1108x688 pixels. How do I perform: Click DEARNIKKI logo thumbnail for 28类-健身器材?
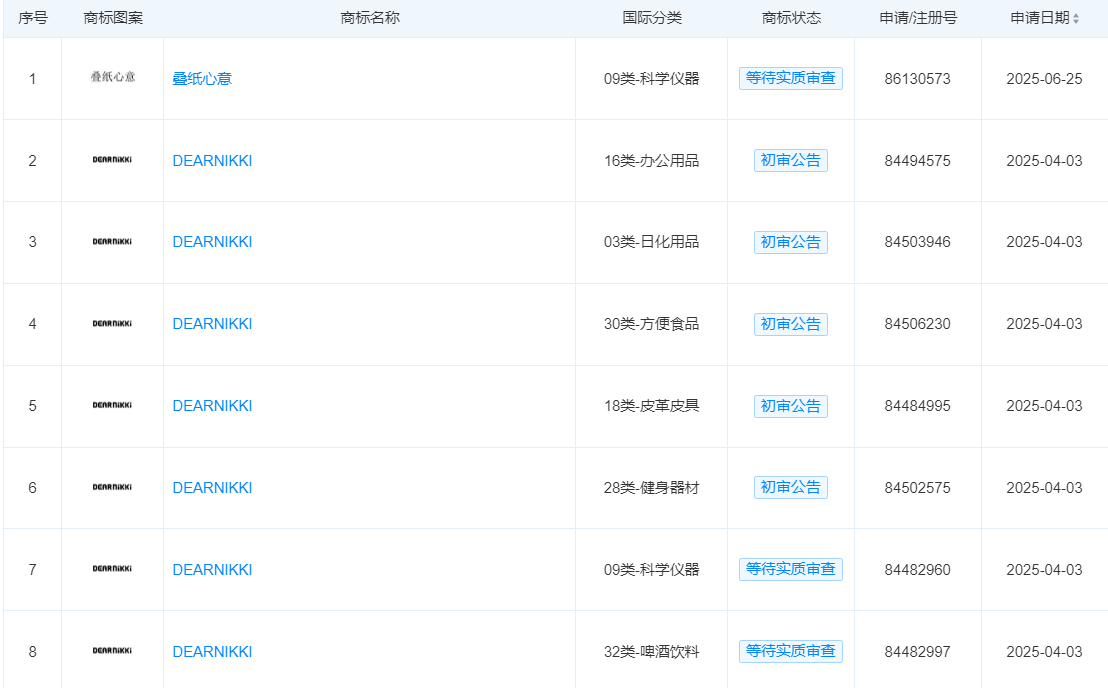(x=112, y=487)
